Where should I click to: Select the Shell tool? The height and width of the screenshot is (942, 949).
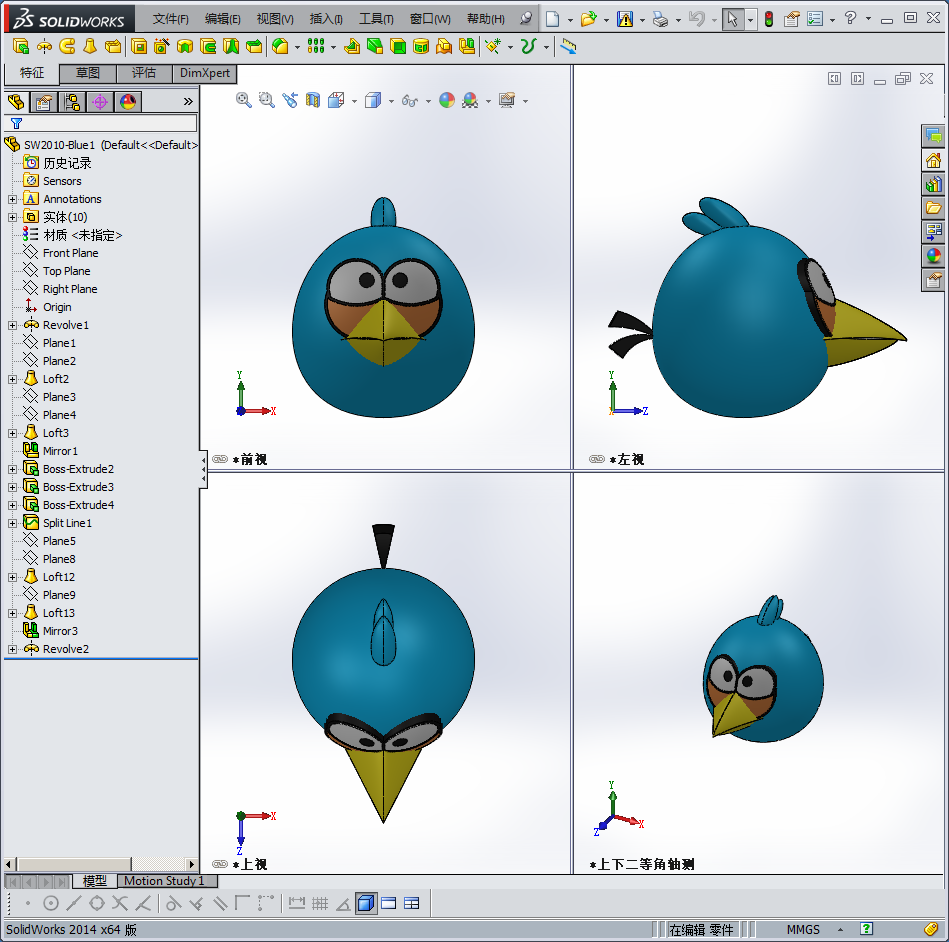398,46
